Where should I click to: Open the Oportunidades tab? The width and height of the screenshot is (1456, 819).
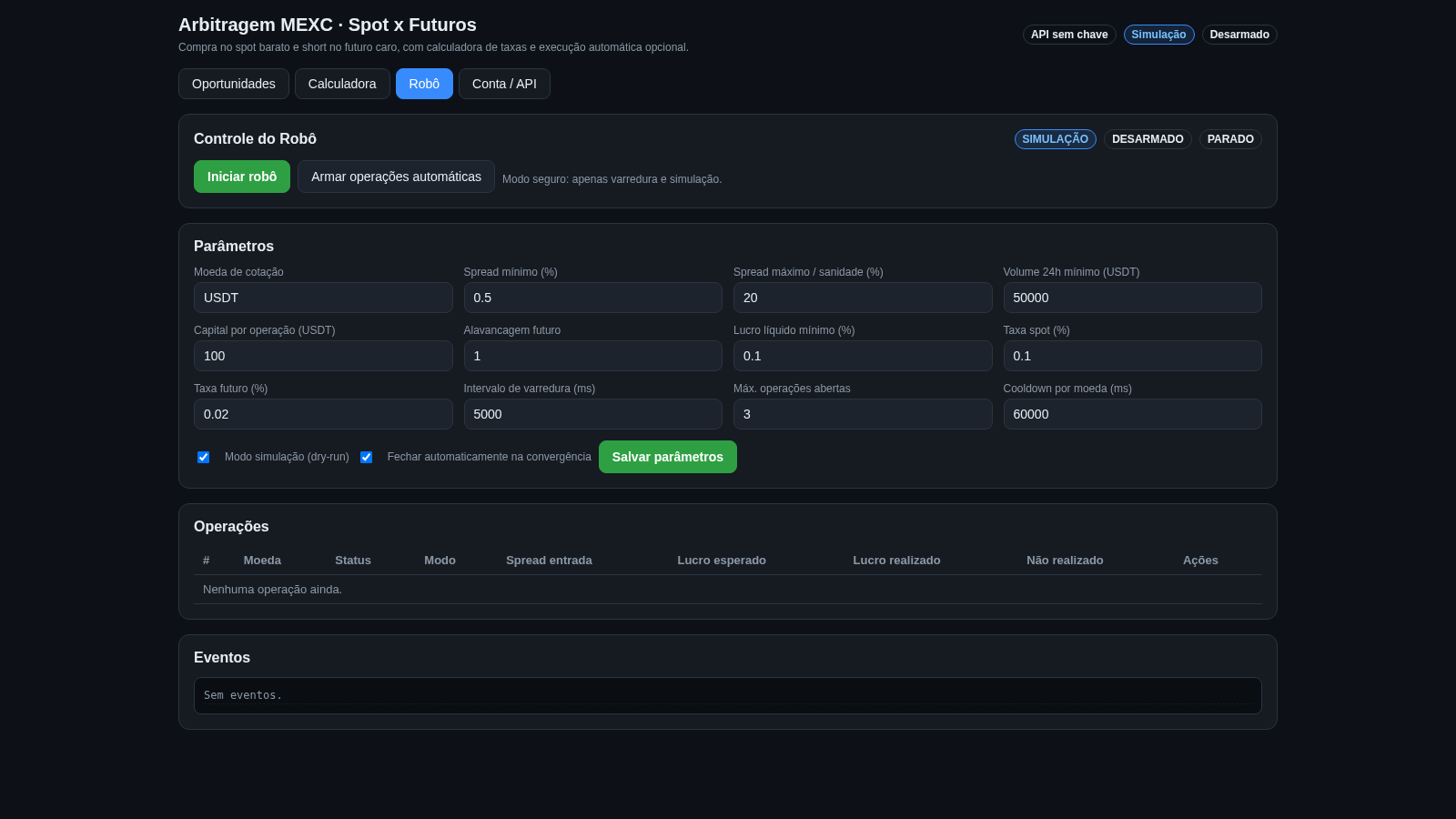point(234,84)
